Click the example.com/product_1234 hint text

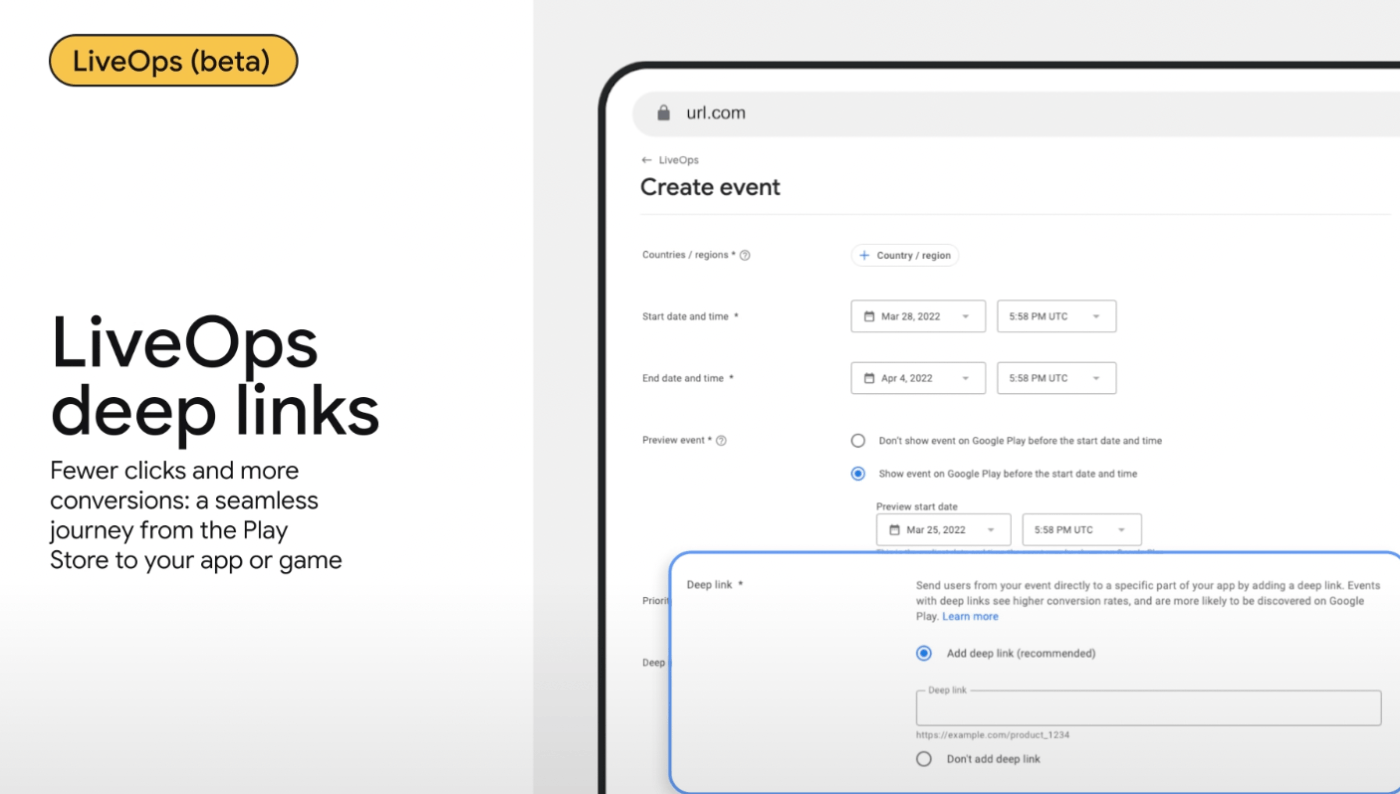point(992,735)
